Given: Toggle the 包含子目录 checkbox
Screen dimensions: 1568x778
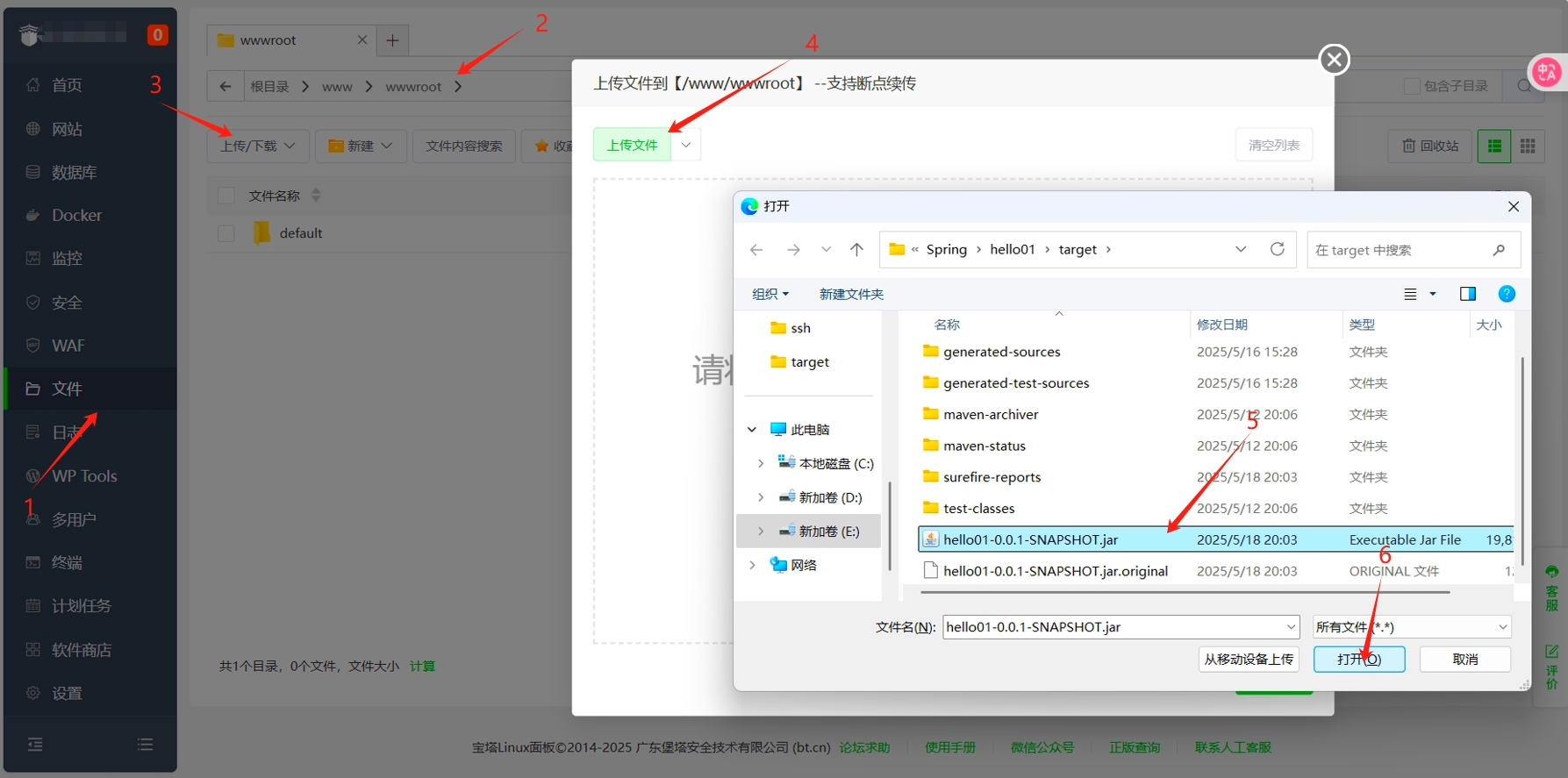Looking at the screenshot, I should coord(1412,86).
